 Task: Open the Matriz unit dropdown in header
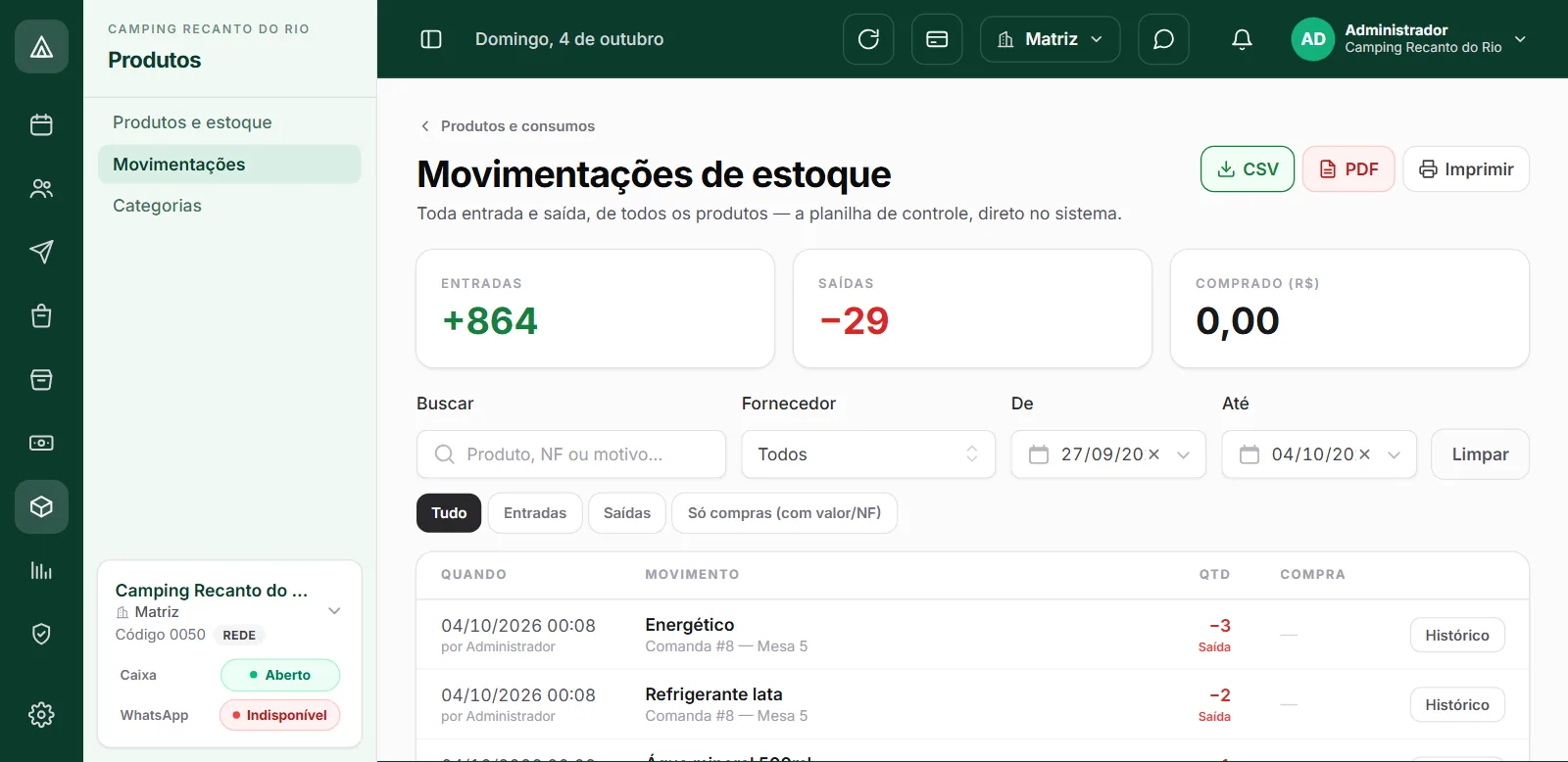click(1050, 39)
